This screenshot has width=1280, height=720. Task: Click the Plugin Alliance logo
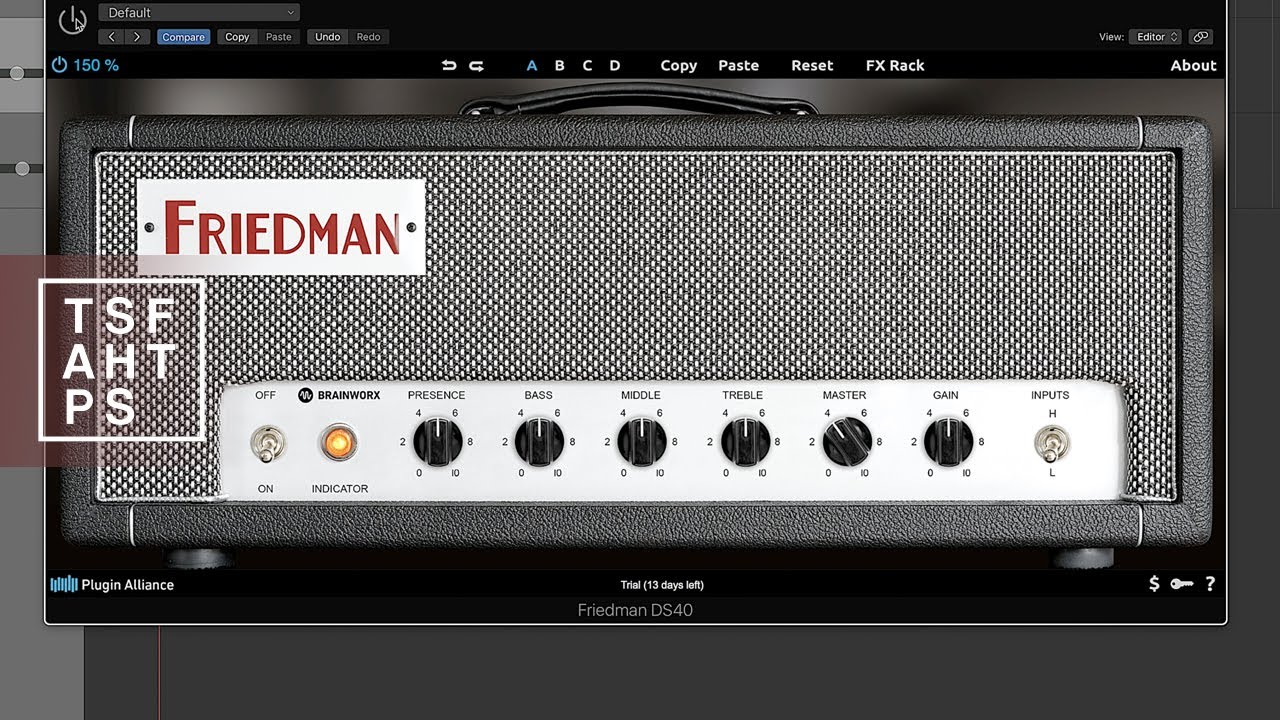[x=112, y=584]
